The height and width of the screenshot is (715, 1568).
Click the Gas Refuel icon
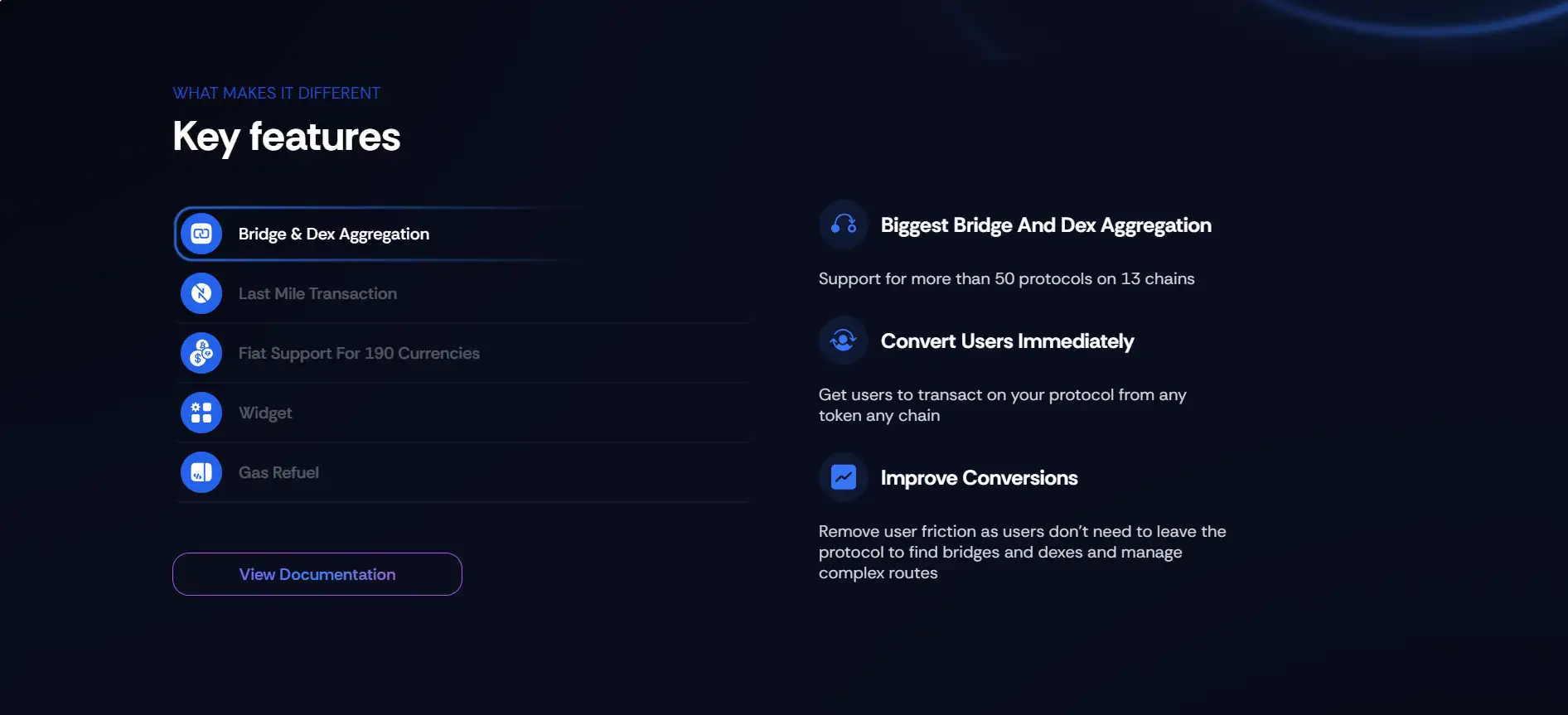tap(201, 472)
